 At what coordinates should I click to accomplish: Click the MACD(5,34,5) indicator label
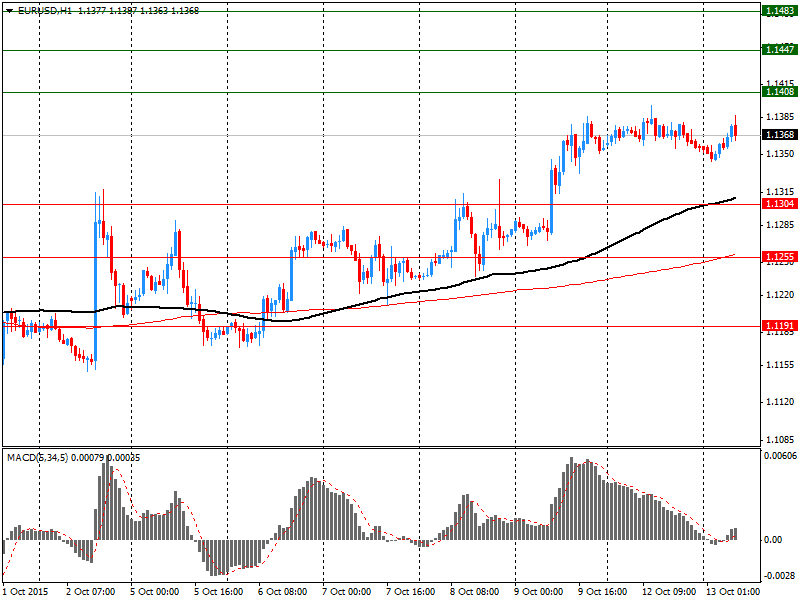(x=37, y=458)
